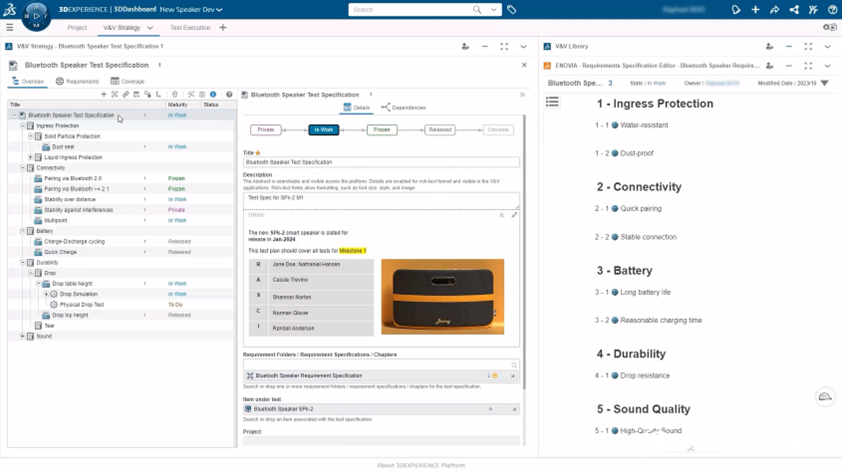Click the dark help icon in tree toolbar

[x=229, y=95]
